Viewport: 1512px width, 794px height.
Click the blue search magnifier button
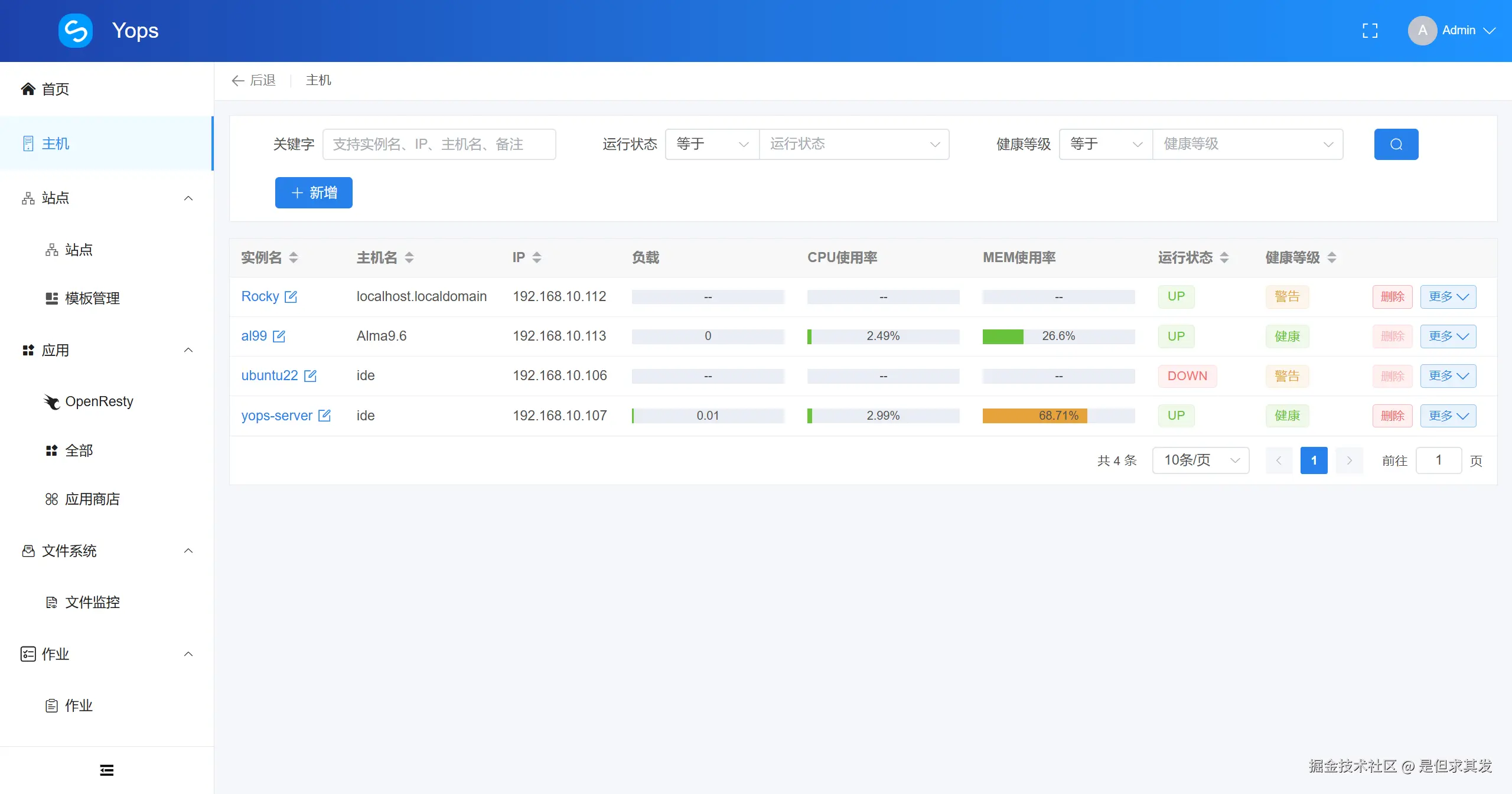(1396, 143)
